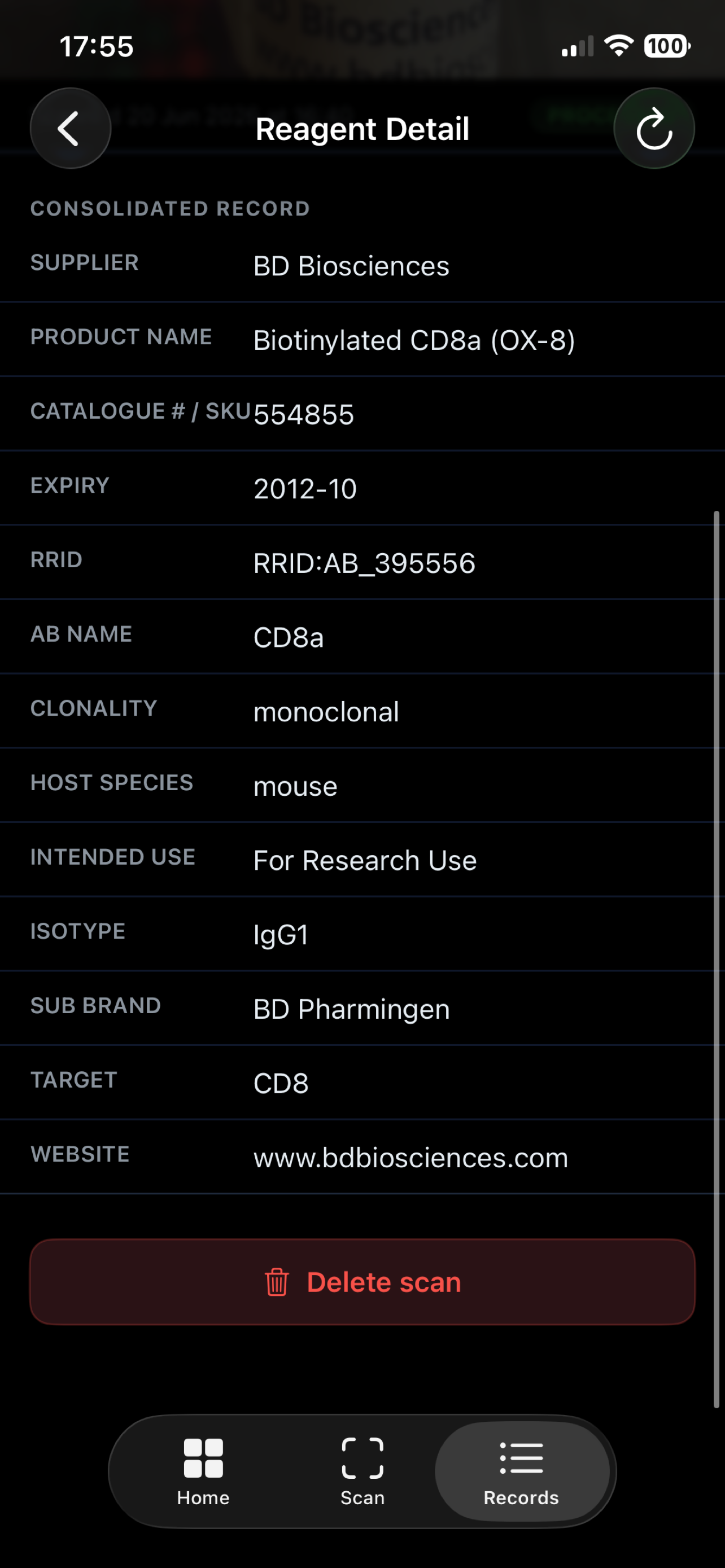Open www.bdbiosciences.com website link
Screen dimensions: 725x1568
(x=411, y=1158)
